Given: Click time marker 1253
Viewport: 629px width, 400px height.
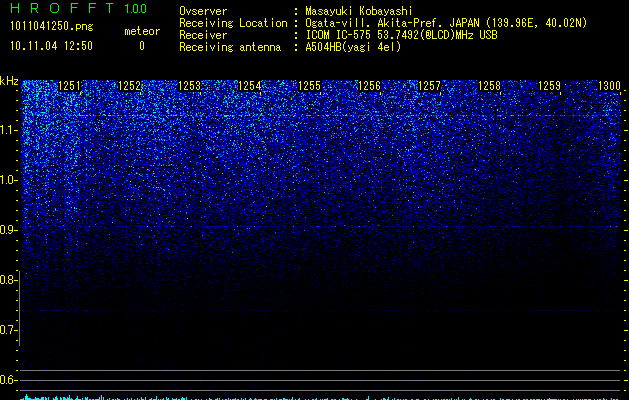Looking at the screenshot, I should 189,86.
